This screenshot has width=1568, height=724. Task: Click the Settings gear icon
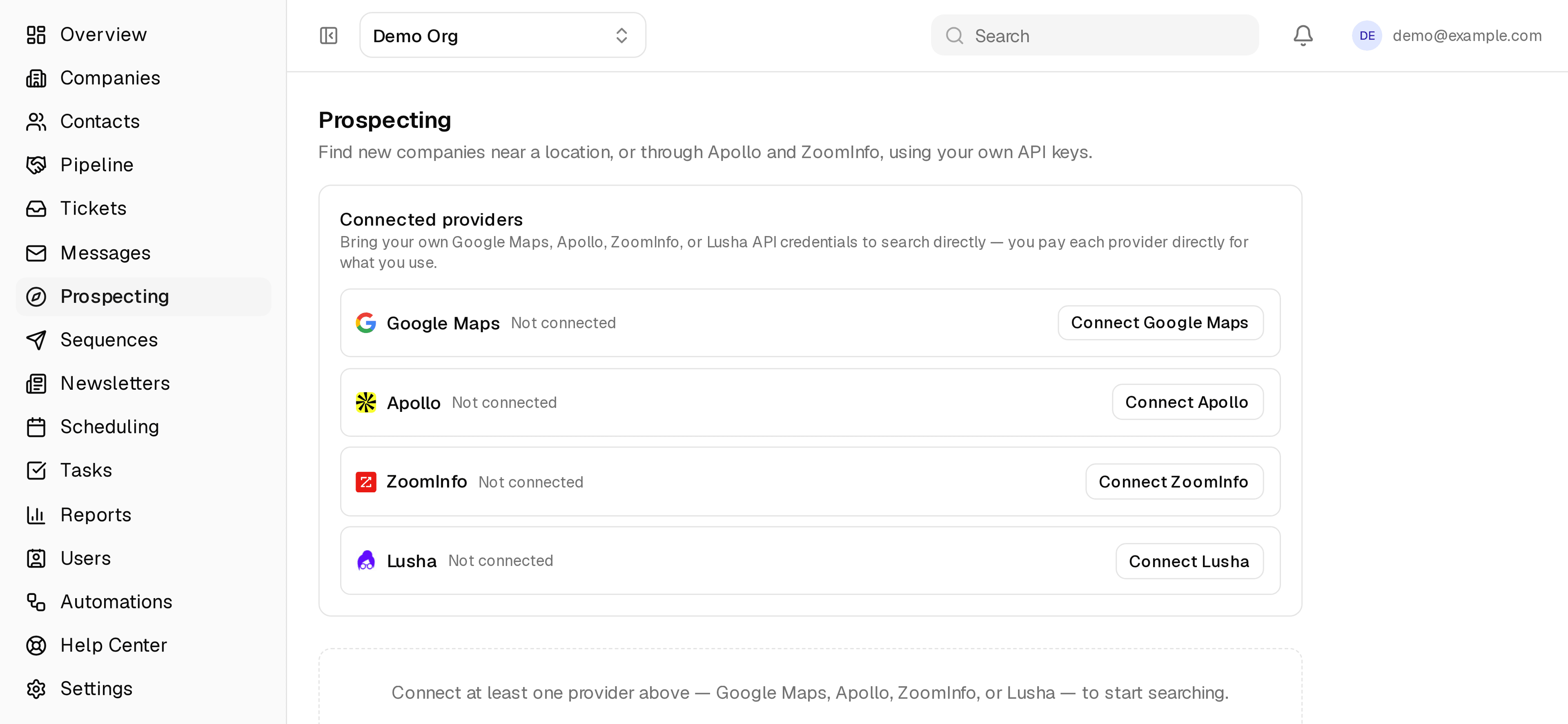(x=36, y=689)
